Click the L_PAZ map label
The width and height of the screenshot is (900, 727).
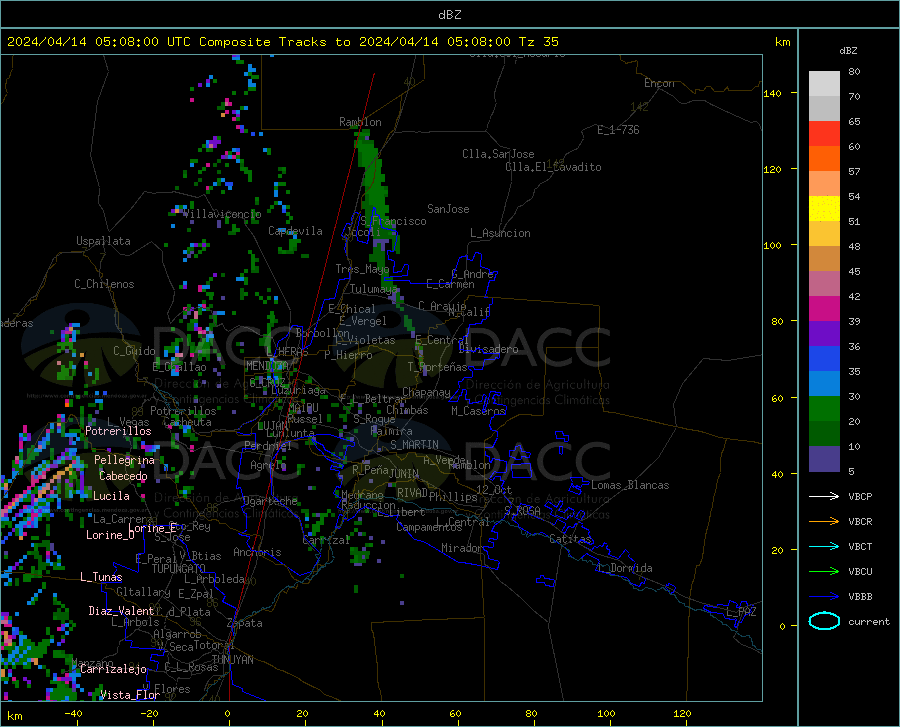741,612
